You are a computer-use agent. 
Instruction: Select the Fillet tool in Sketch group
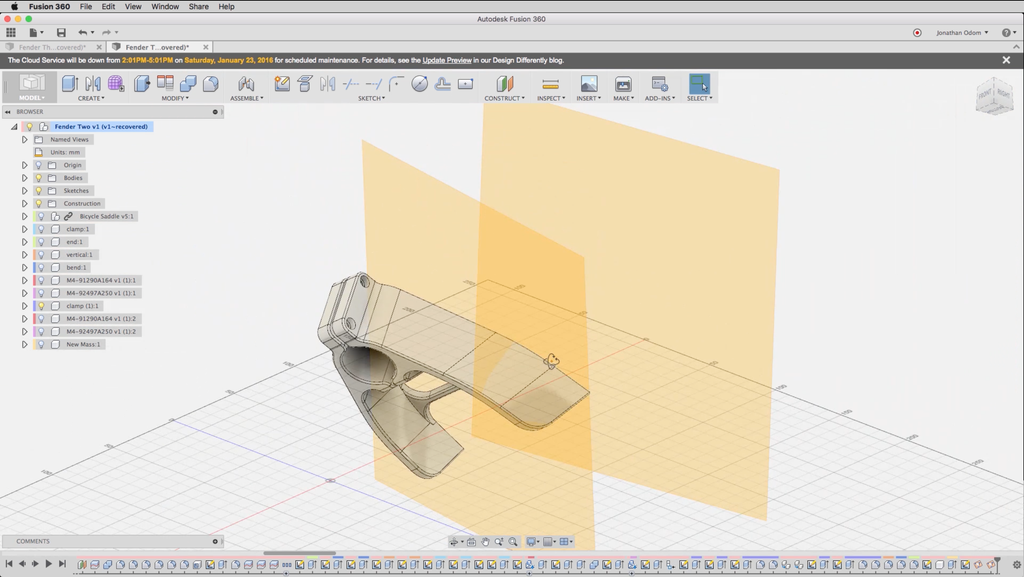396,84
